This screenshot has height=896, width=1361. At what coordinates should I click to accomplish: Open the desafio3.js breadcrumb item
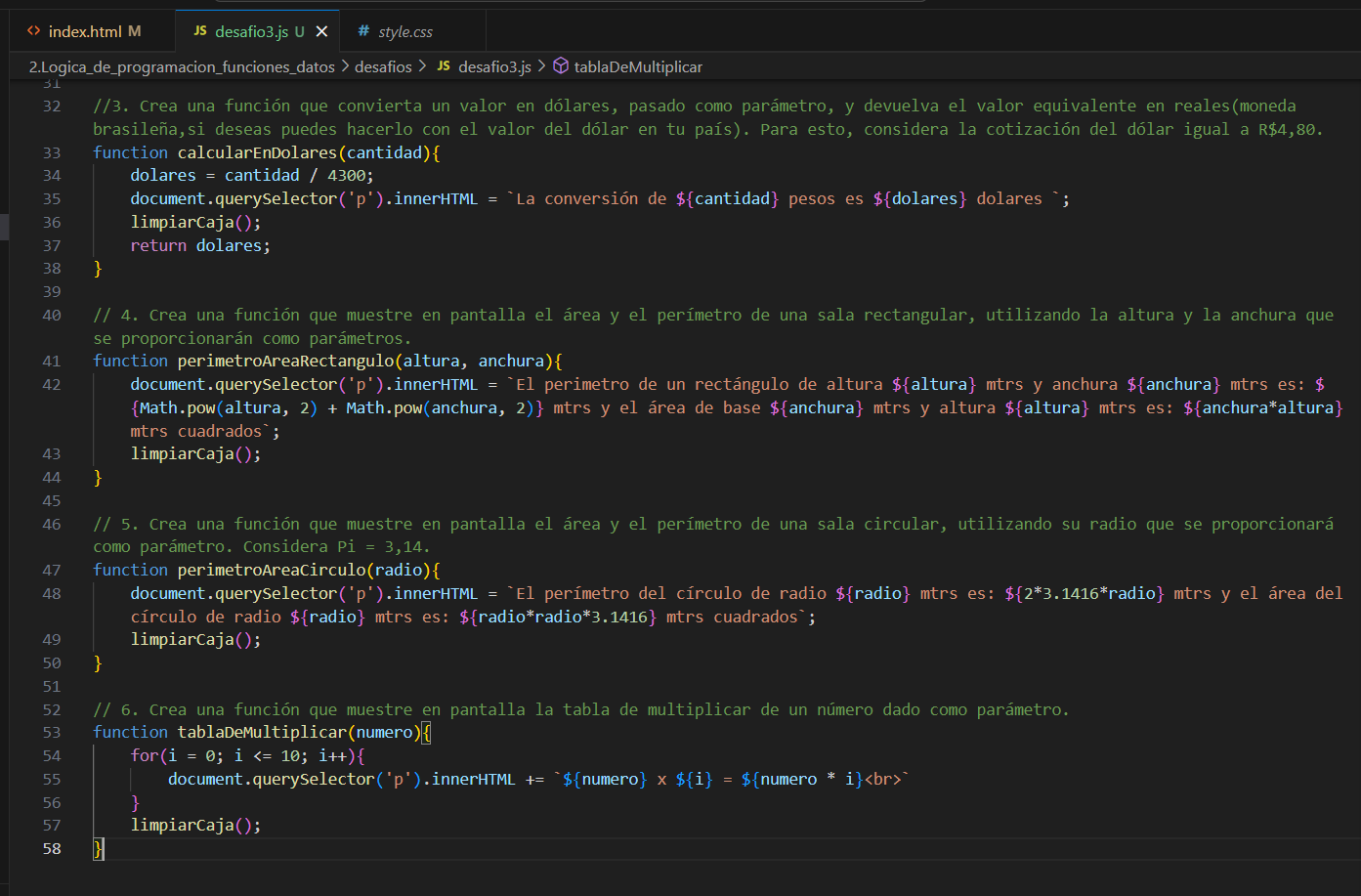(x=494, y=66)
